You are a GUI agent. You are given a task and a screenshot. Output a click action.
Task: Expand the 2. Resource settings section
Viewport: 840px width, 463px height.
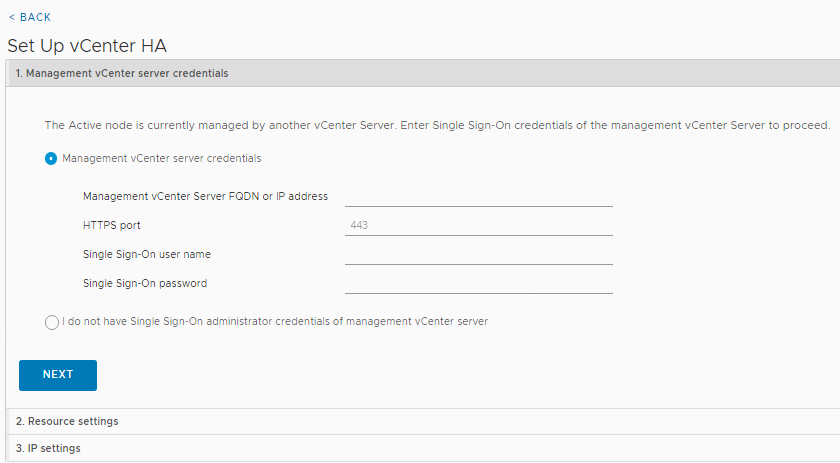pyautogui.click(x=423, y=421)
